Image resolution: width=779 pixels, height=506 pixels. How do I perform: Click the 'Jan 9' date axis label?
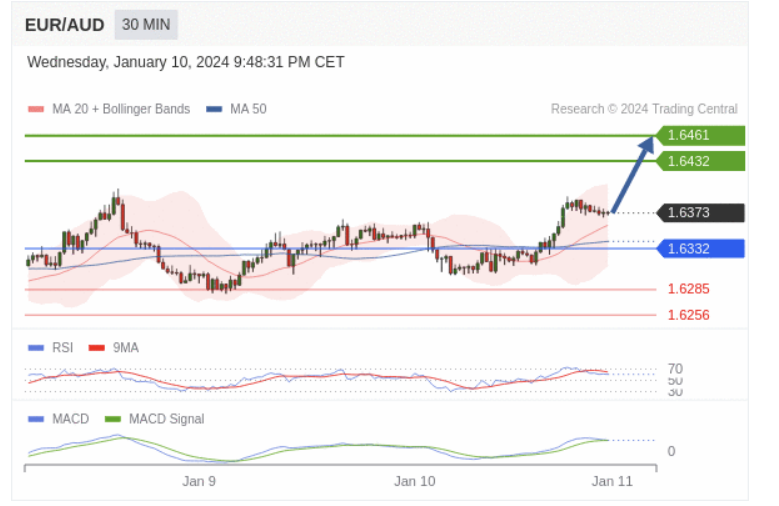(199, 481)
